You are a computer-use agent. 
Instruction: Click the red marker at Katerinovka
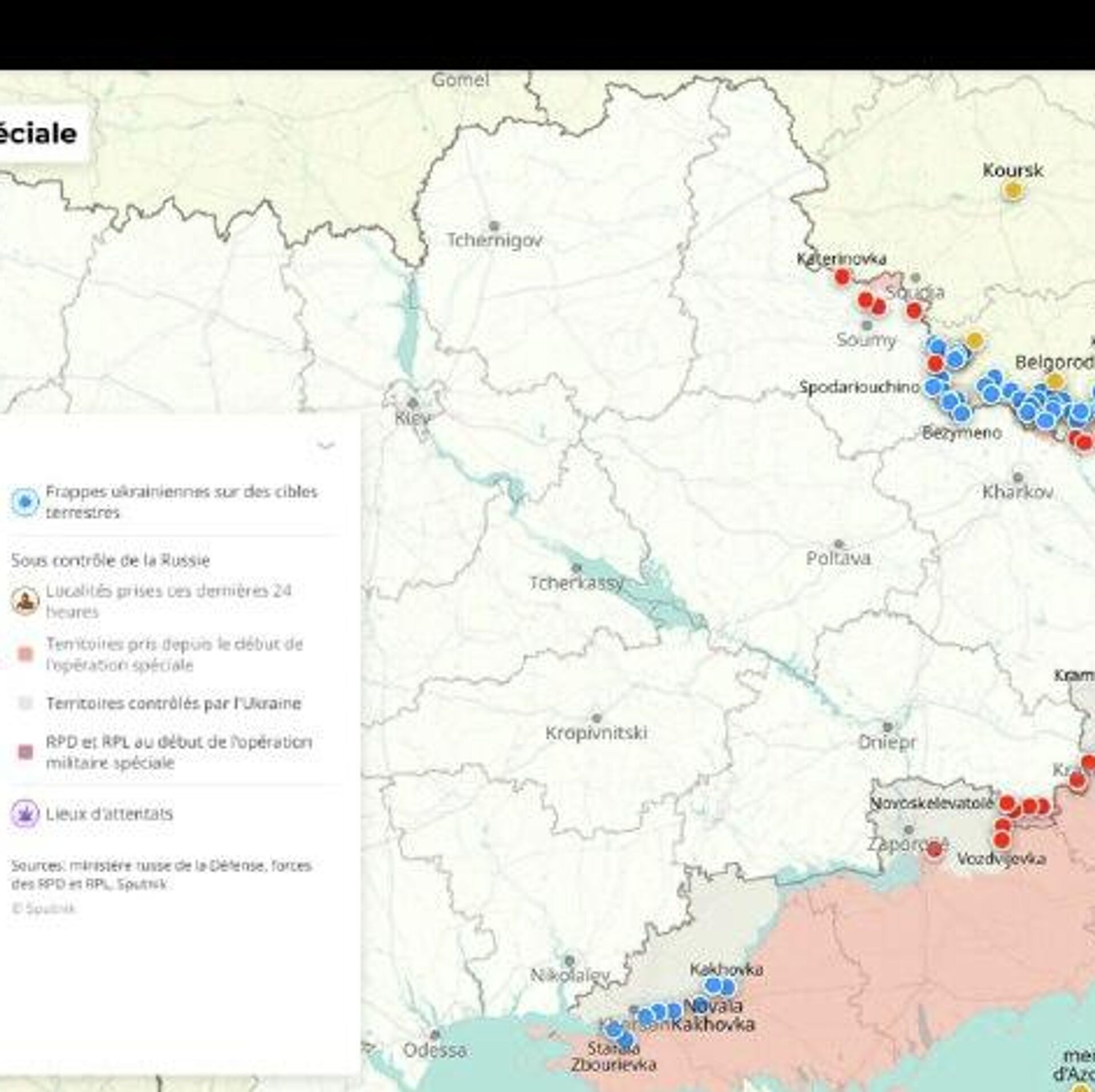point(842,277)
